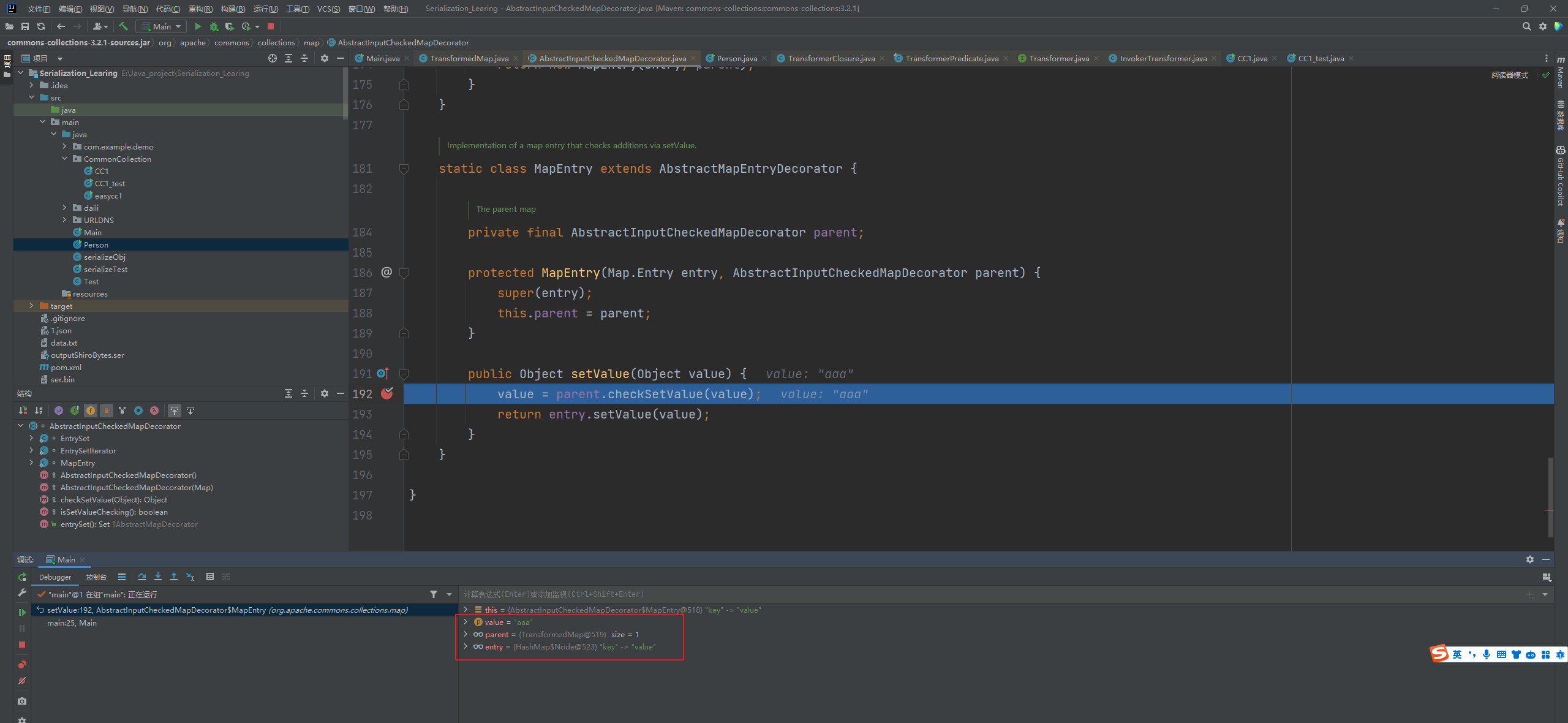The image size is (1568, 723).
Task: Resume program in debugger sidebar
Action: [x=22, y=611]
